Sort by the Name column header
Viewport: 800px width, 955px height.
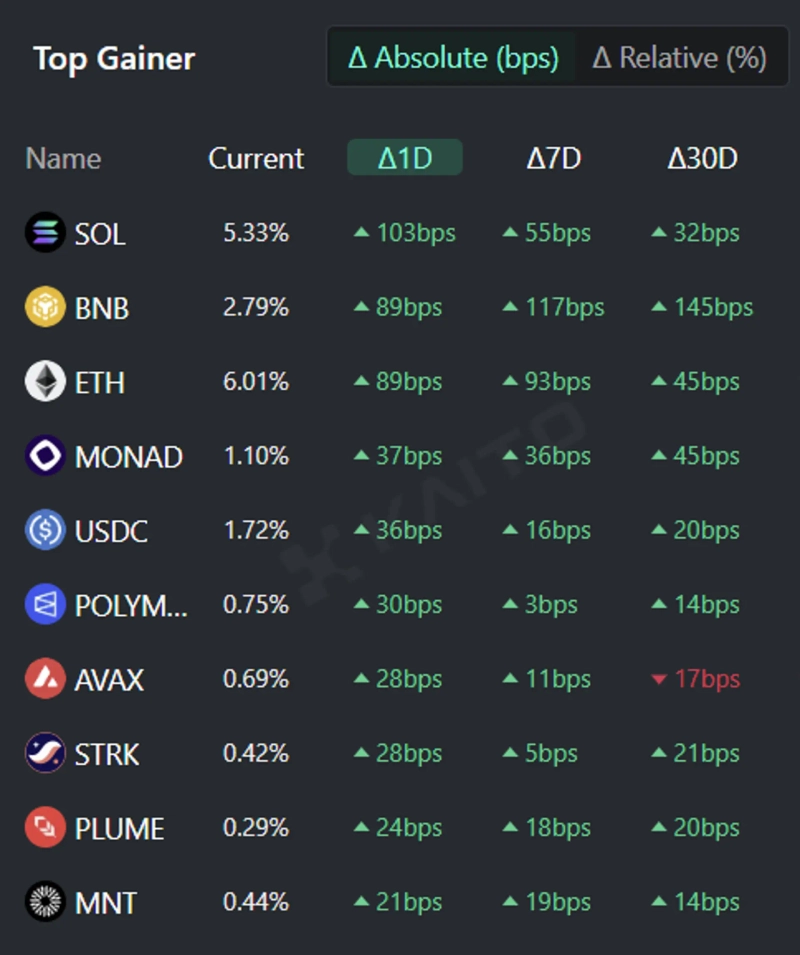(63, 158)
